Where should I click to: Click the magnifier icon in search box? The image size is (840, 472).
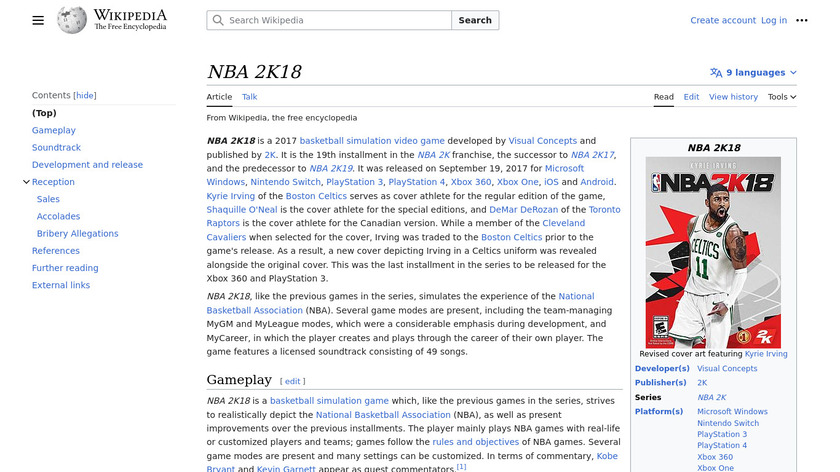tap(218, 20)
